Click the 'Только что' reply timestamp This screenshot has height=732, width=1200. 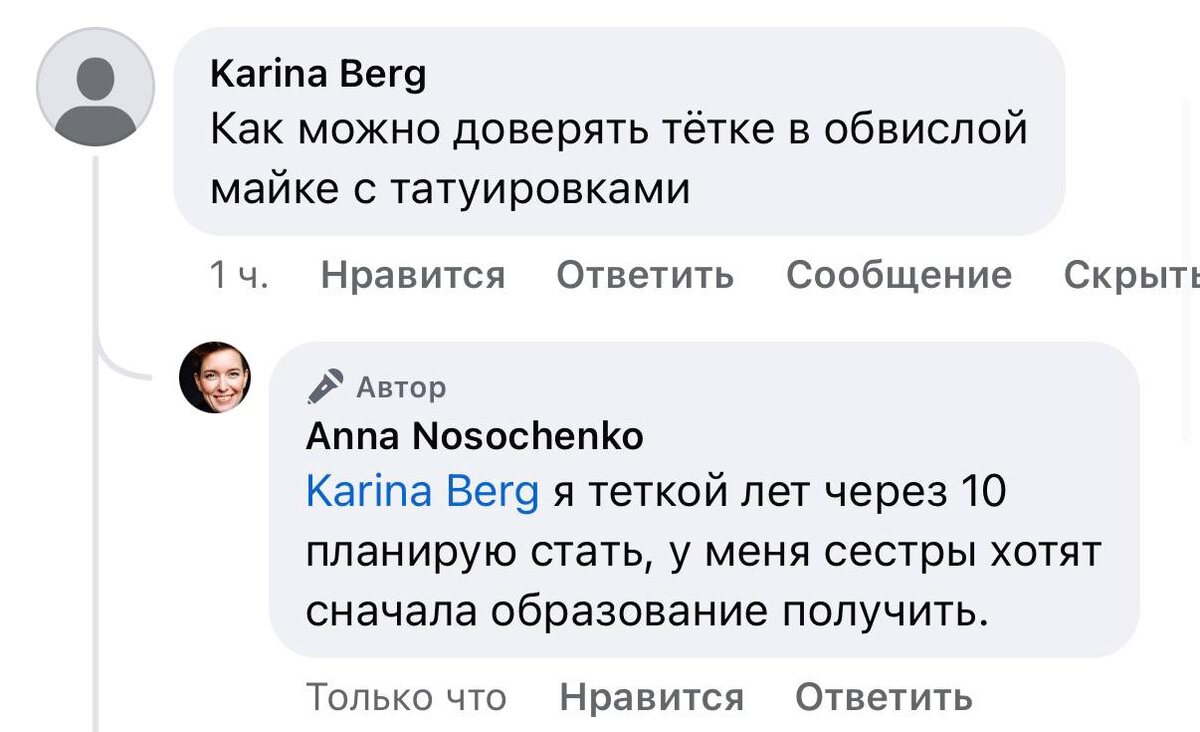pos(406,697)
